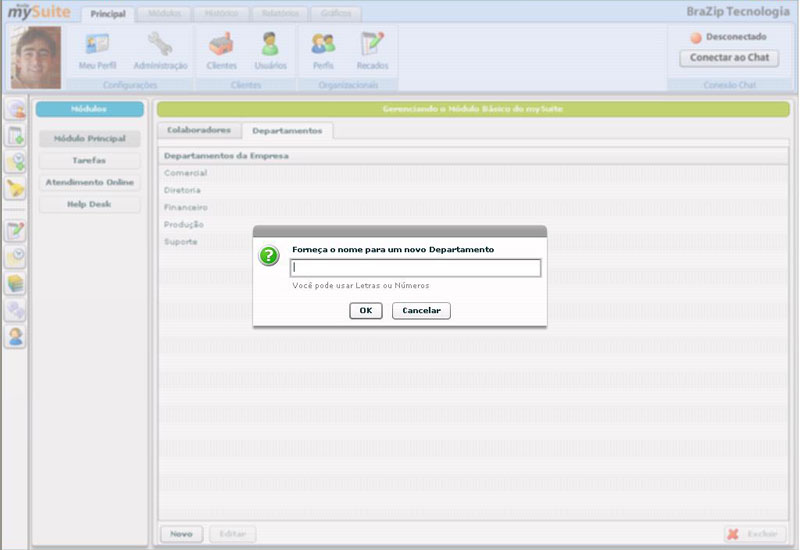The width and height of the screenshot is (800, 550).
Task: Click the stacked books sidebar icon
Action: tap(16, 283)
